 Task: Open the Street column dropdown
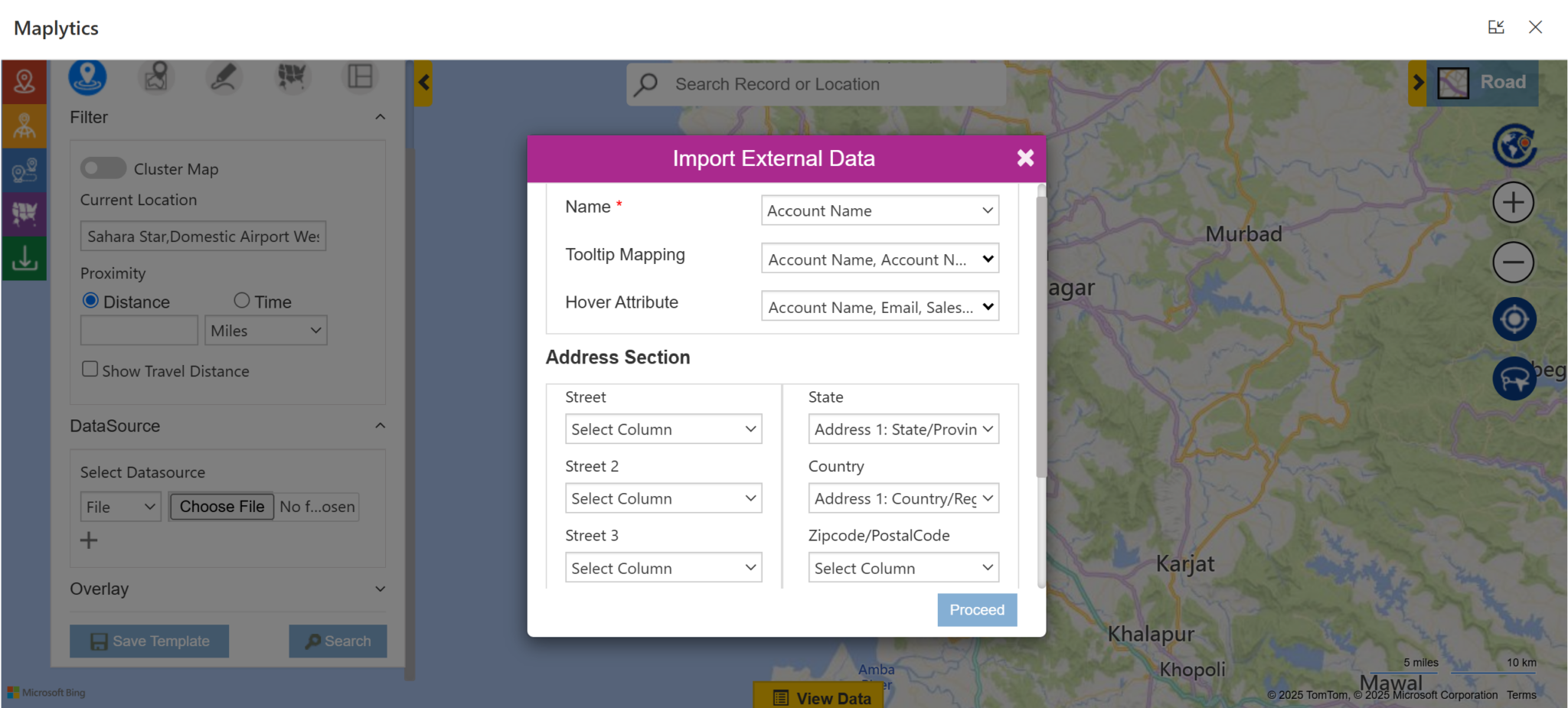pyautogui.click(x=663, y=429)
